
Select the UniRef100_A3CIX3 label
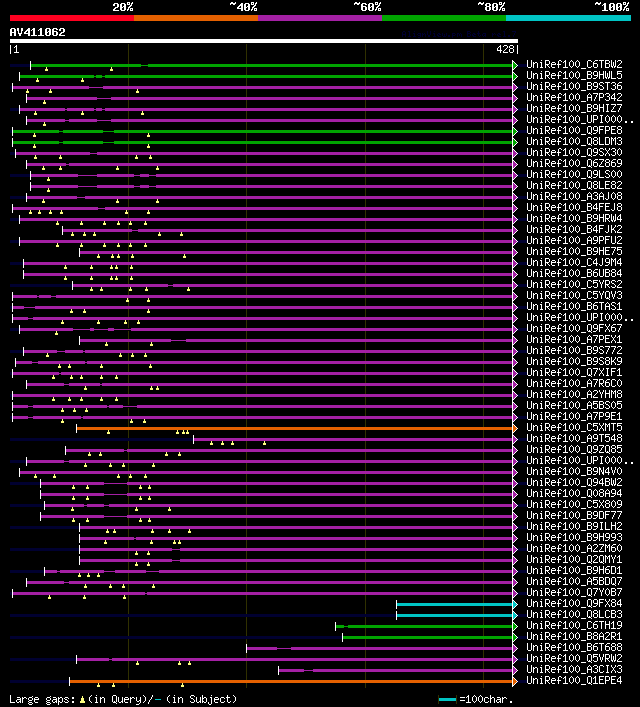574,670
